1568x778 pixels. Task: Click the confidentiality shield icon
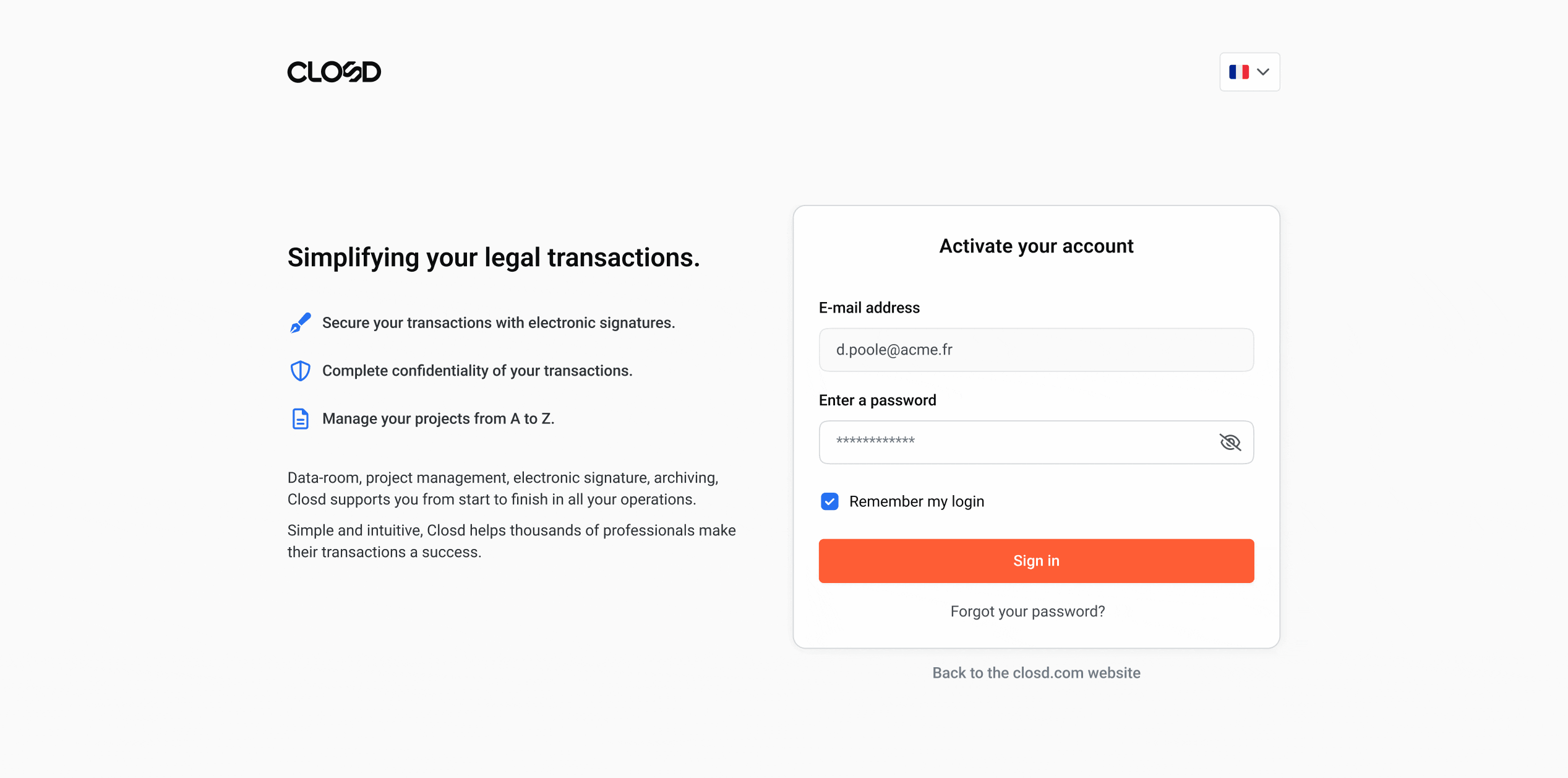click(301, 371)
